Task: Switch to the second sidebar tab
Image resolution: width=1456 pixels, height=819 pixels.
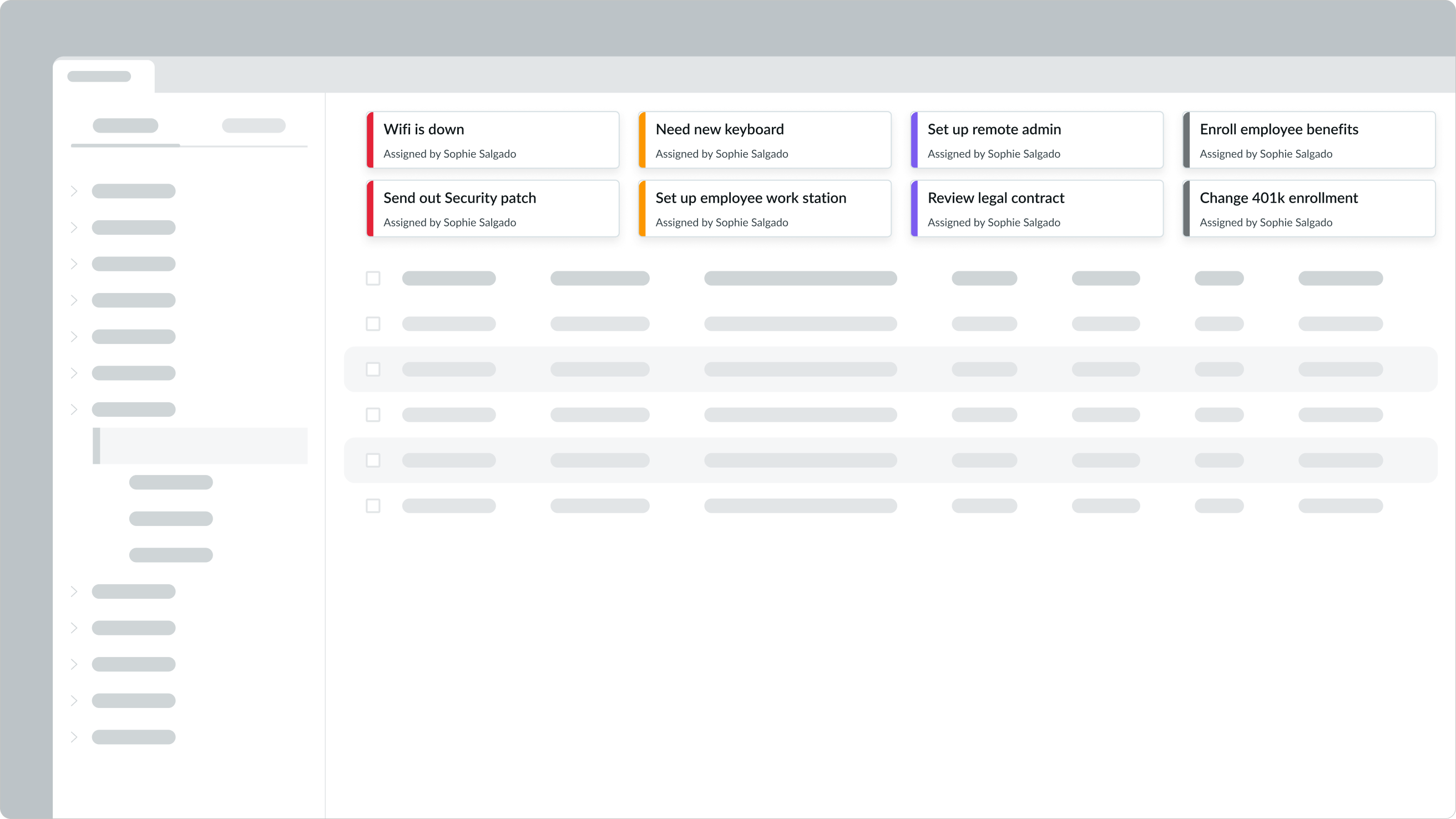Action: point(254,125)
